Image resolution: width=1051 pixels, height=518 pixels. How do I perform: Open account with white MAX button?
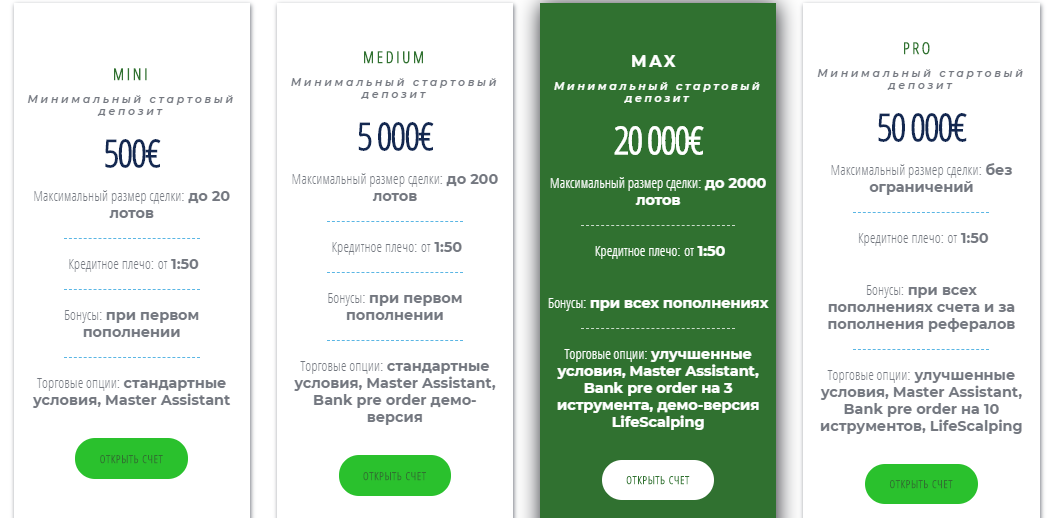(658, 480)
